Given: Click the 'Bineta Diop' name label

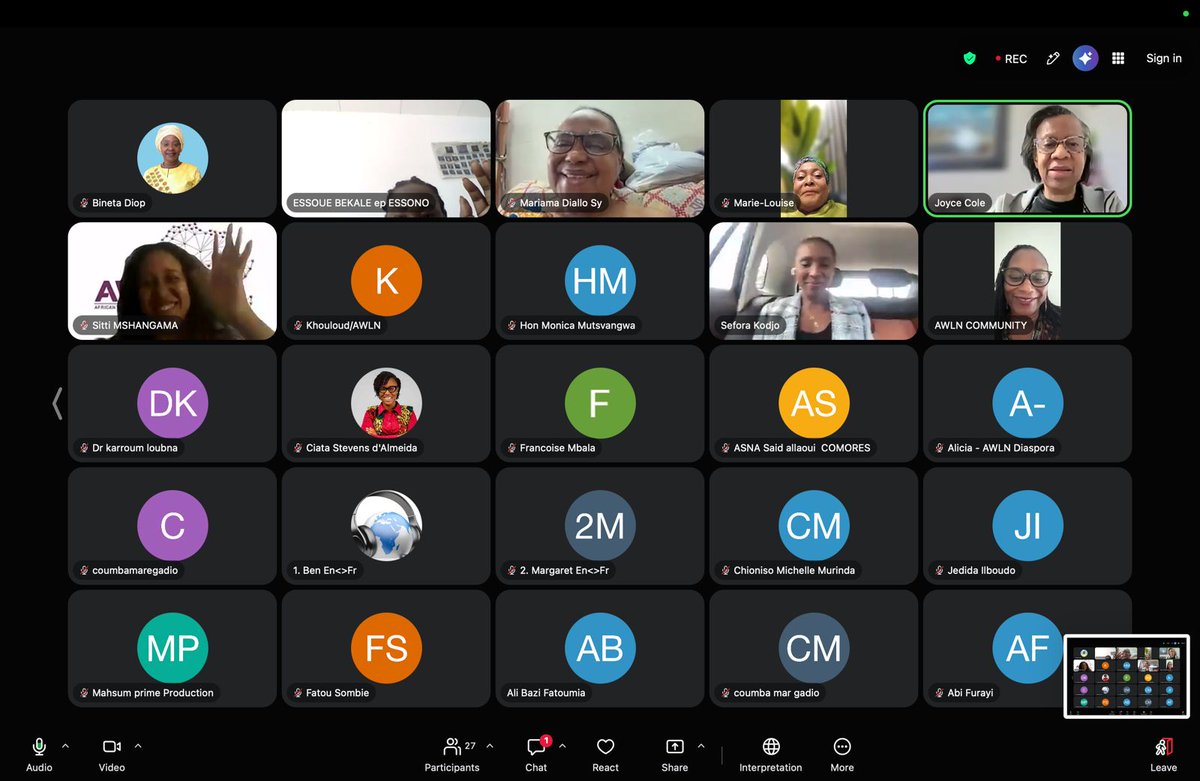Looking at the screenshot, I should (x=119, y=203).
